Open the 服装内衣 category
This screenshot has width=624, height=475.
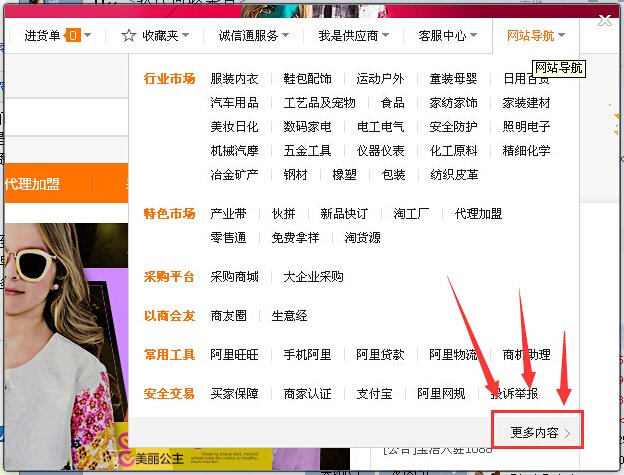[234, 79]
